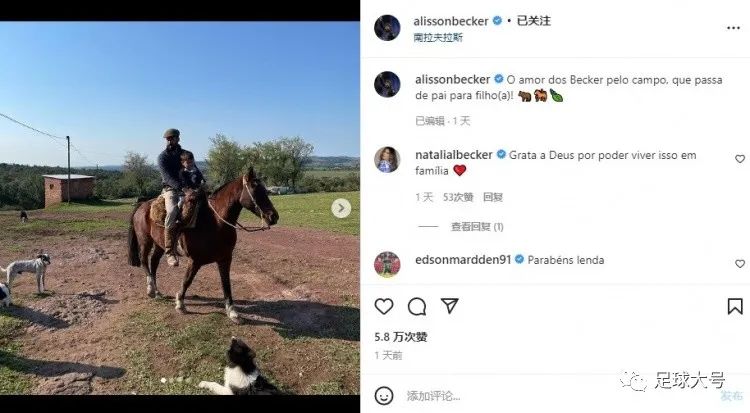This screenshot has height=413, width=750.
Task: Save post using the bookmark icon
Action: (x=735, y=306)
